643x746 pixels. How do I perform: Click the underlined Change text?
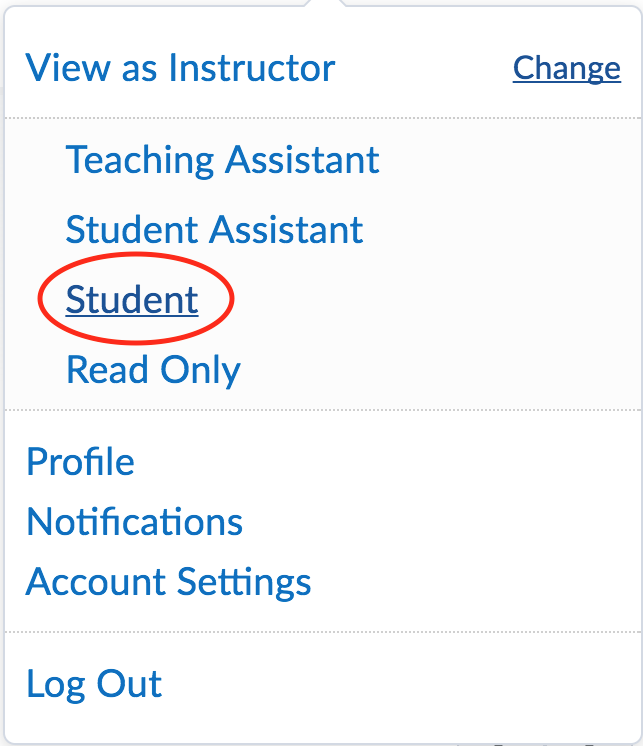[x=566, y=68]
